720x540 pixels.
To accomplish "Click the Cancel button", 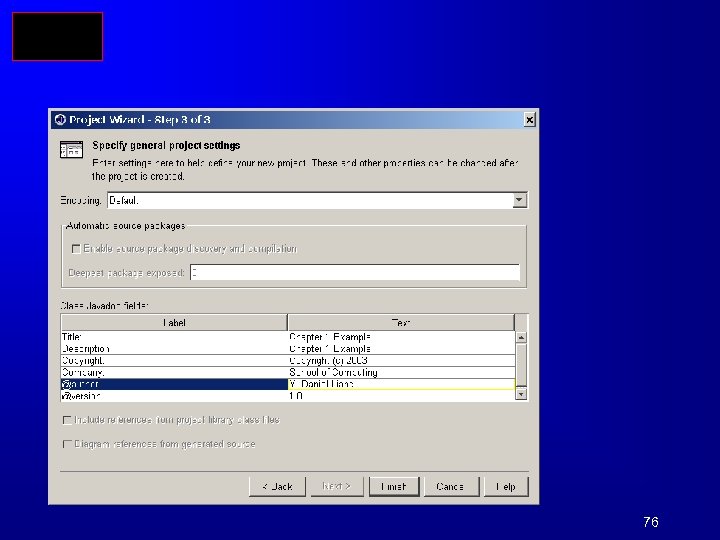I will point(451,487).
